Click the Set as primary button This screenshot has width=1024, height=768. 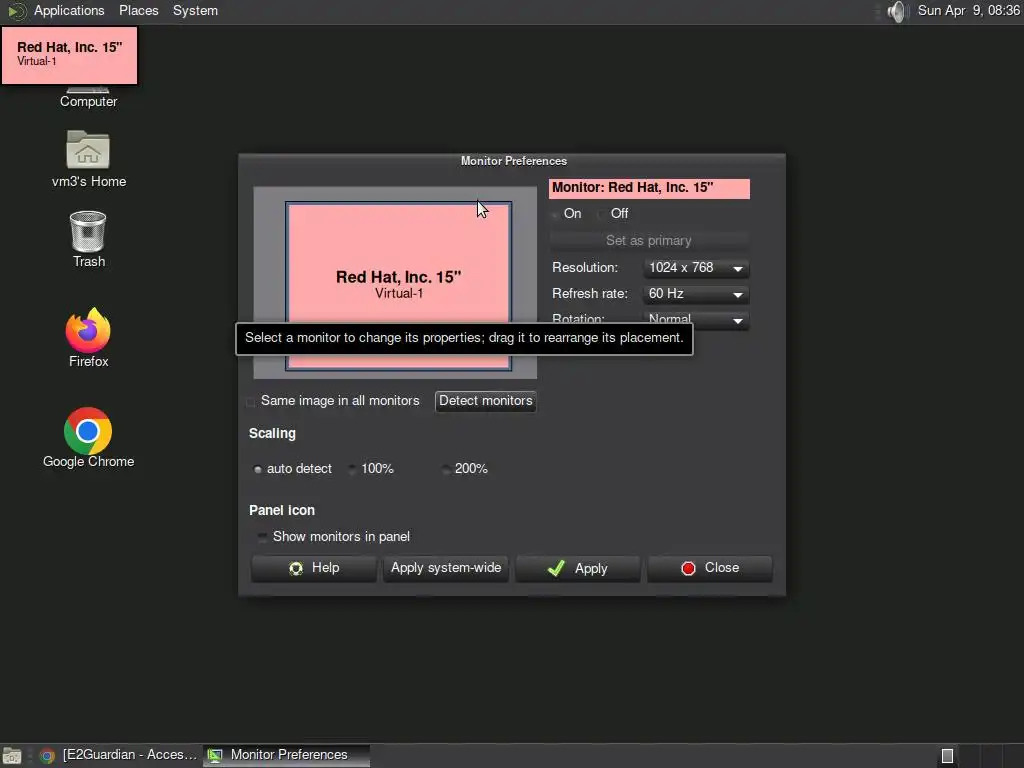(x=648, y=240)
